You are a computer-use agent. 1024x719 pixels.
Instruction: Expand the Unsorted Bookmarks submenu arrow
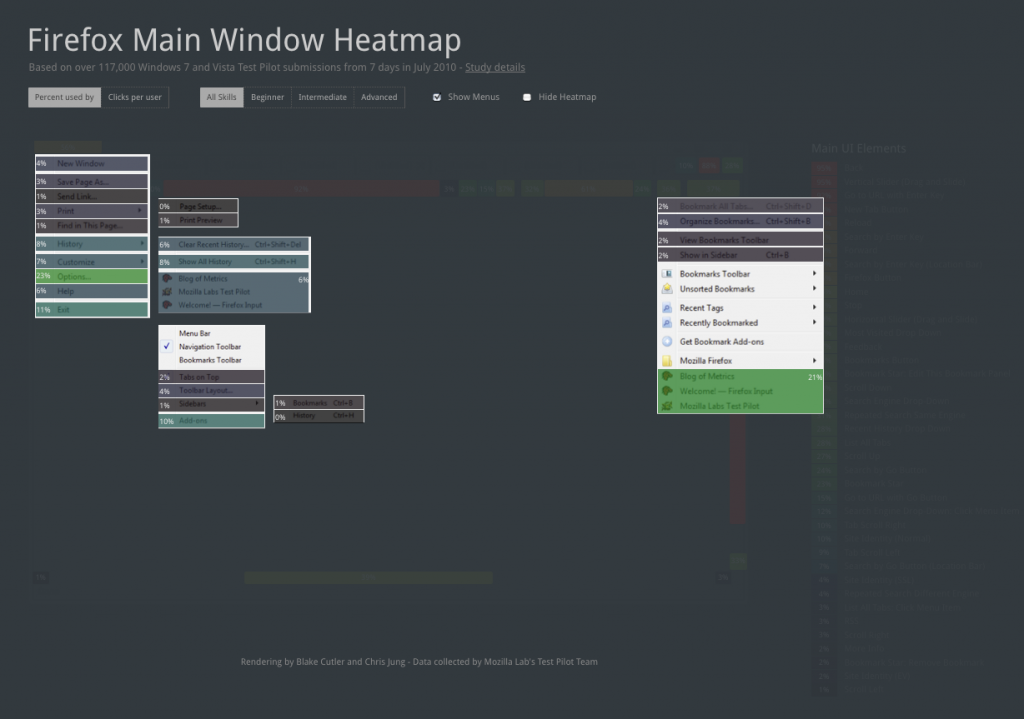[x=814, y=289]
